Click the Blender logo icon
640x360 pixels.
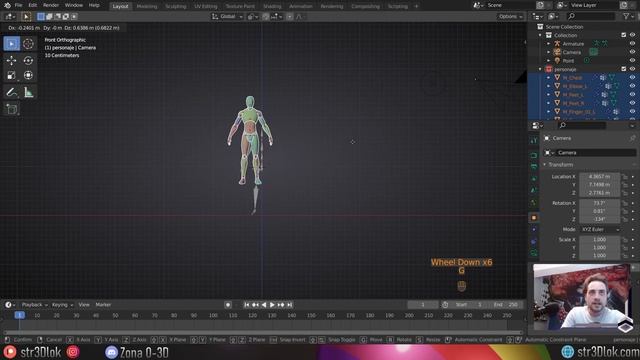coord(7,5)
